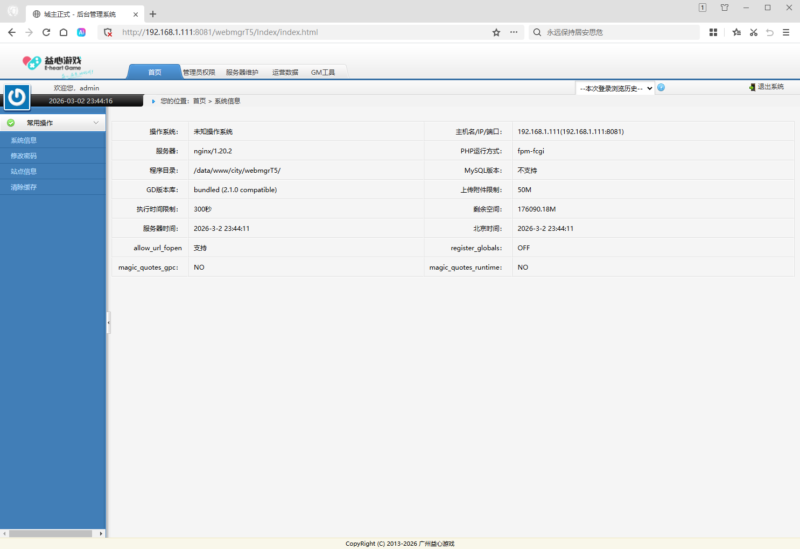Go to the browser home page icon
The width and height of the screenshot is (800, 549).
63,32
